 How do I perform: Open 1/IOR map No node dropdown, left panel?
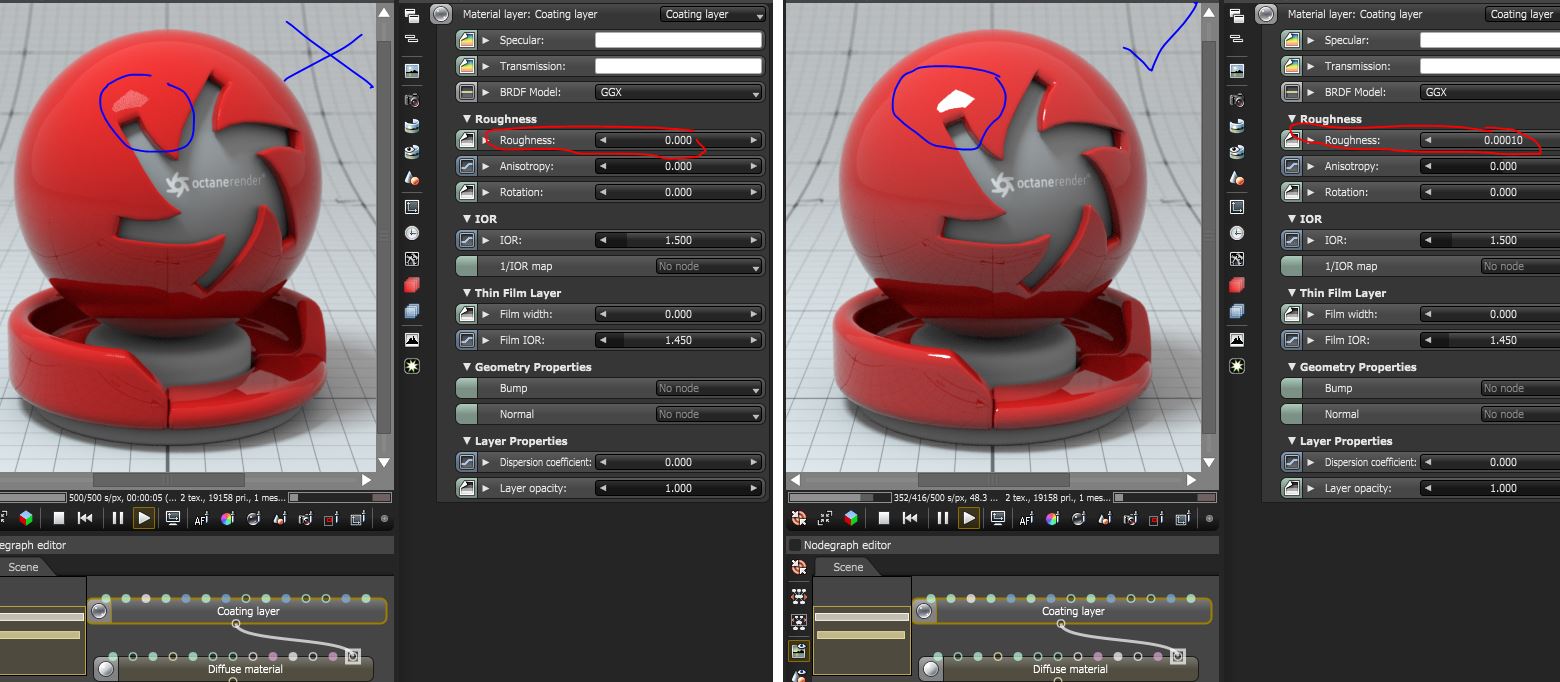pos(709,266)
